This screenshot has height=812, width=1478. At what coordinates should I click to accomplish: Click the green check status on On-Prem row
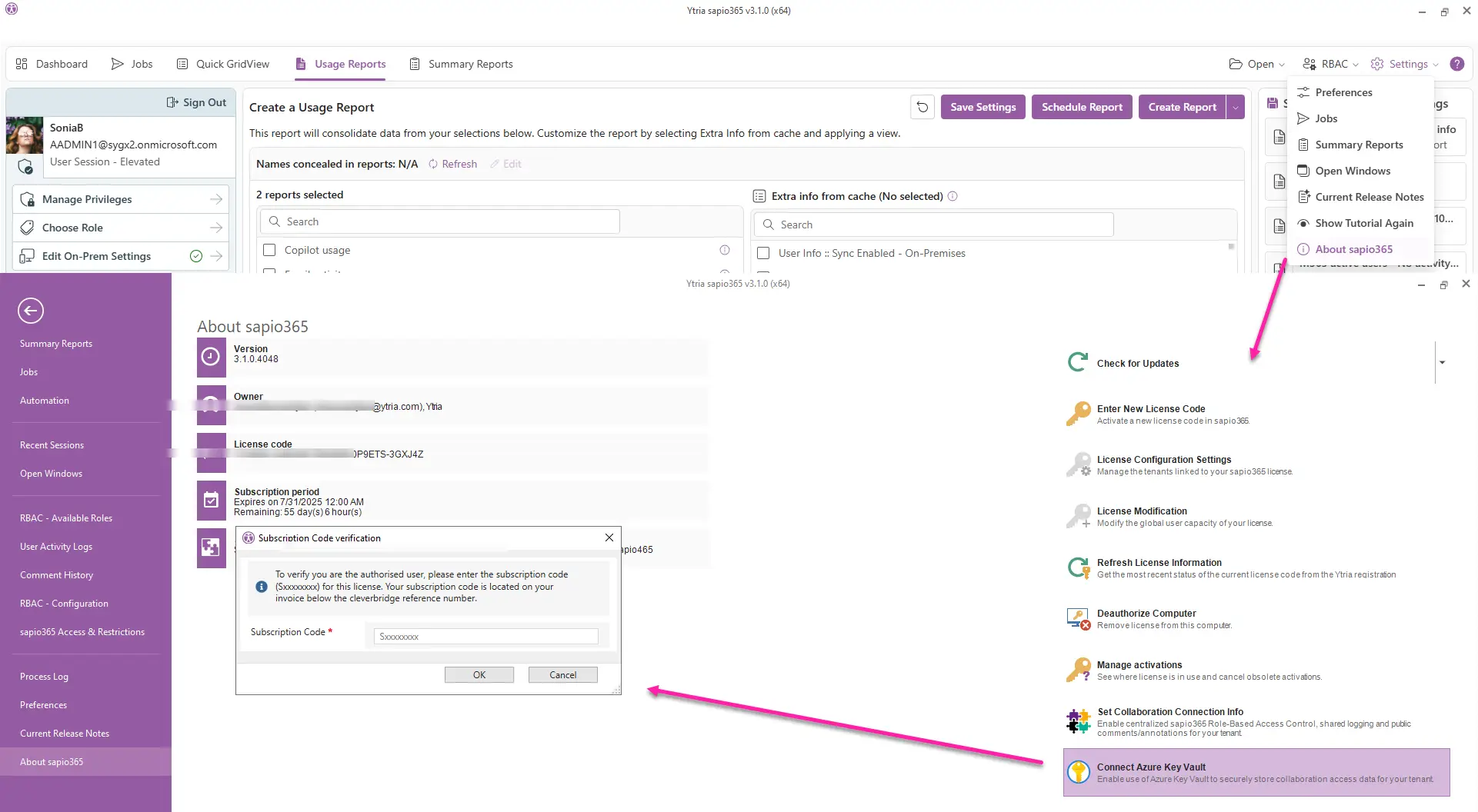(x=196, y=256)
